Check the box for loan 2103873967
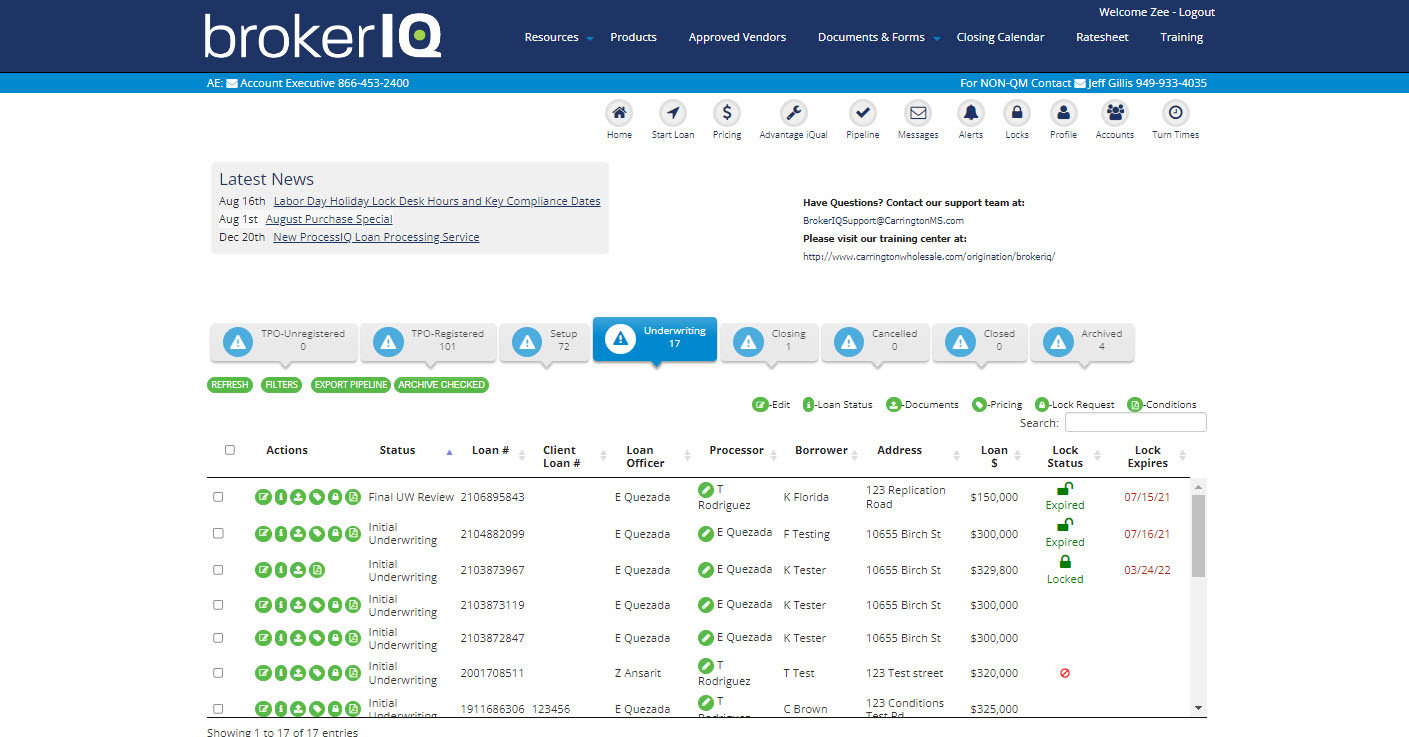Viewport: 1409px width, 737px height. (x=218, y=570)
